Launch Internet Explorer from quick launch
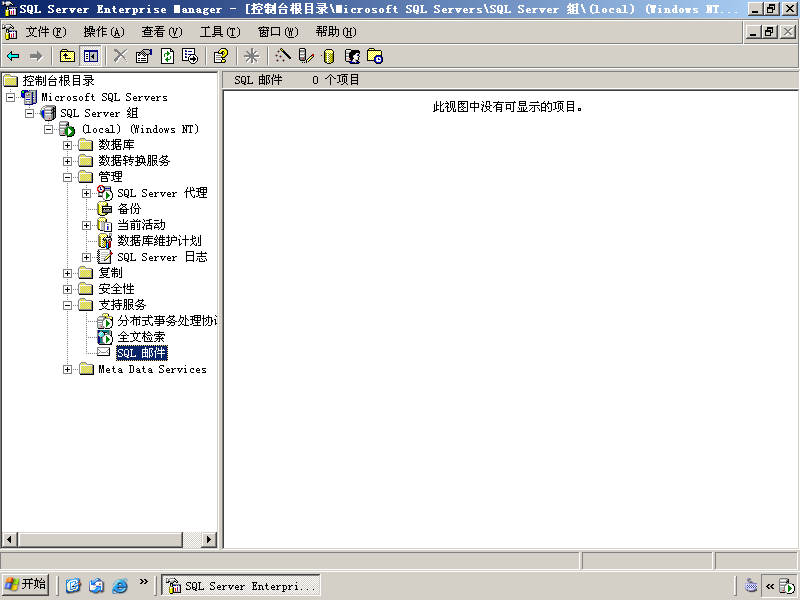The image size is (800, 600). [x=120, y=585]
